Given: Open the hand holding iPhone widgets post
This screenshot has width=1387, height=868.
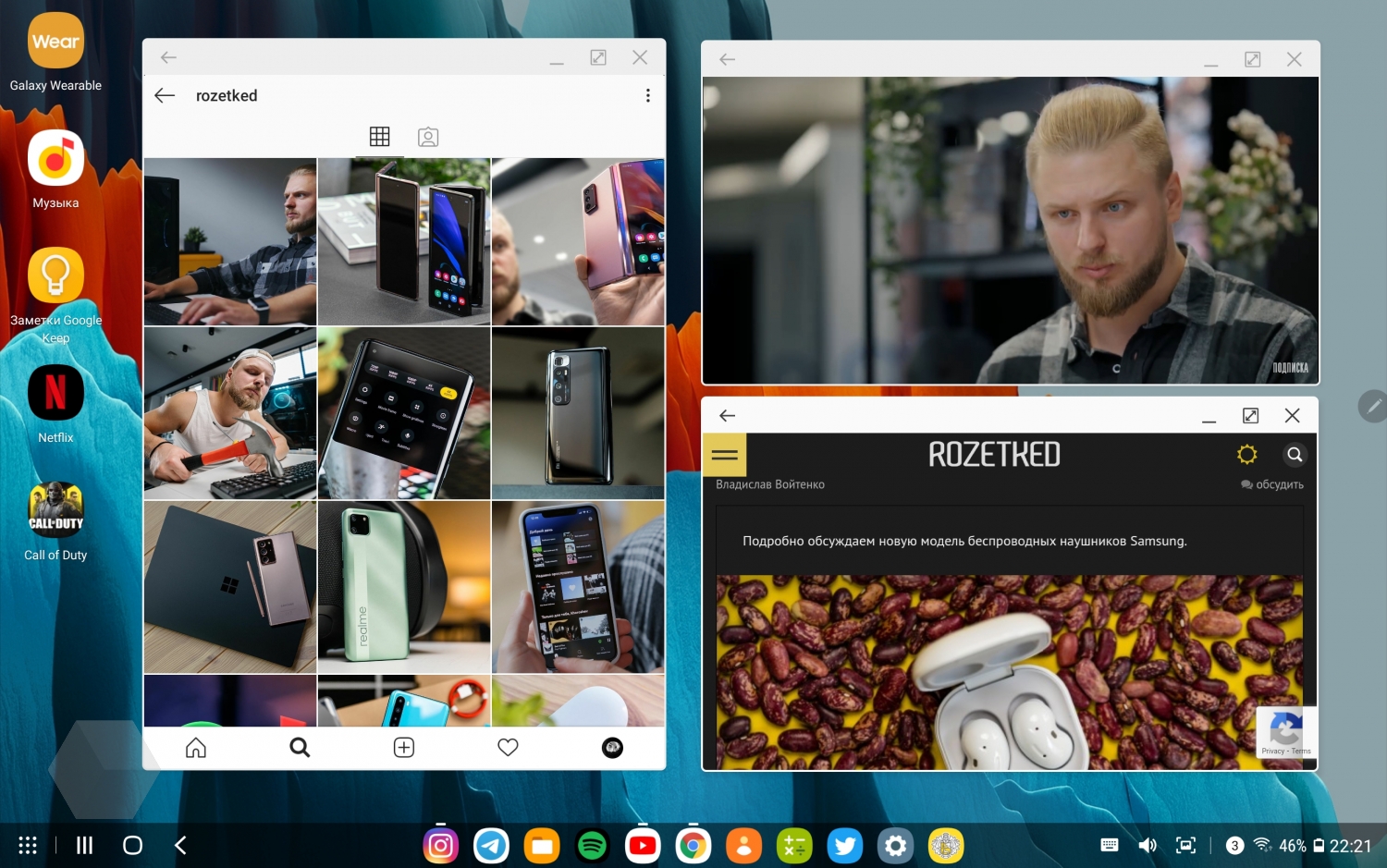Looking at the screenshot, I should pyautogui.click(x=578, y=587).
